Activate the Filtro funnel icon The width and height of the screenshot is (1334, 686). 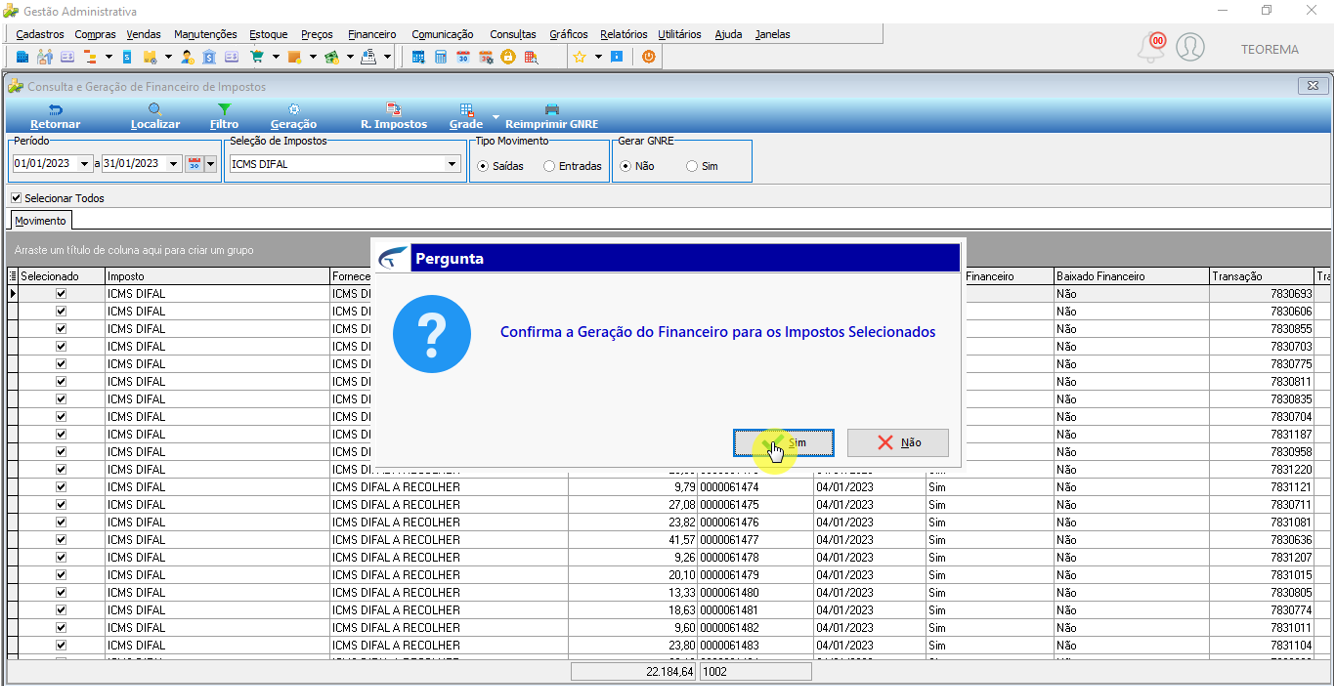click(x=224, y=110)
